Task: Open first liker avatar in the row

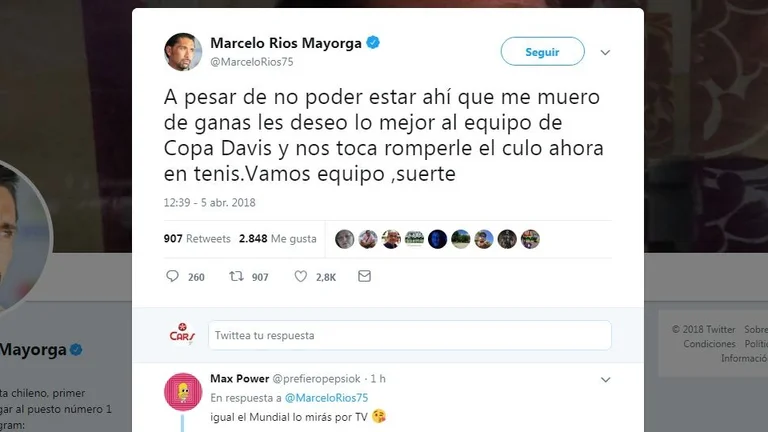Action: [344, 239]
